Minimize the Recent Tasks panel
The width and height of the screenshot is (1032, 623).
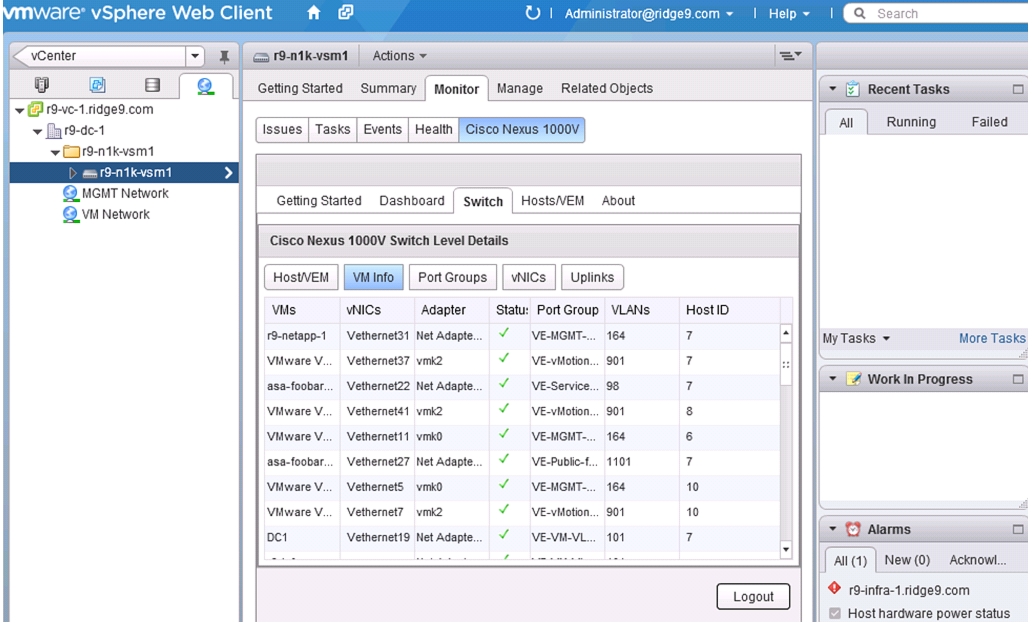1018,89
